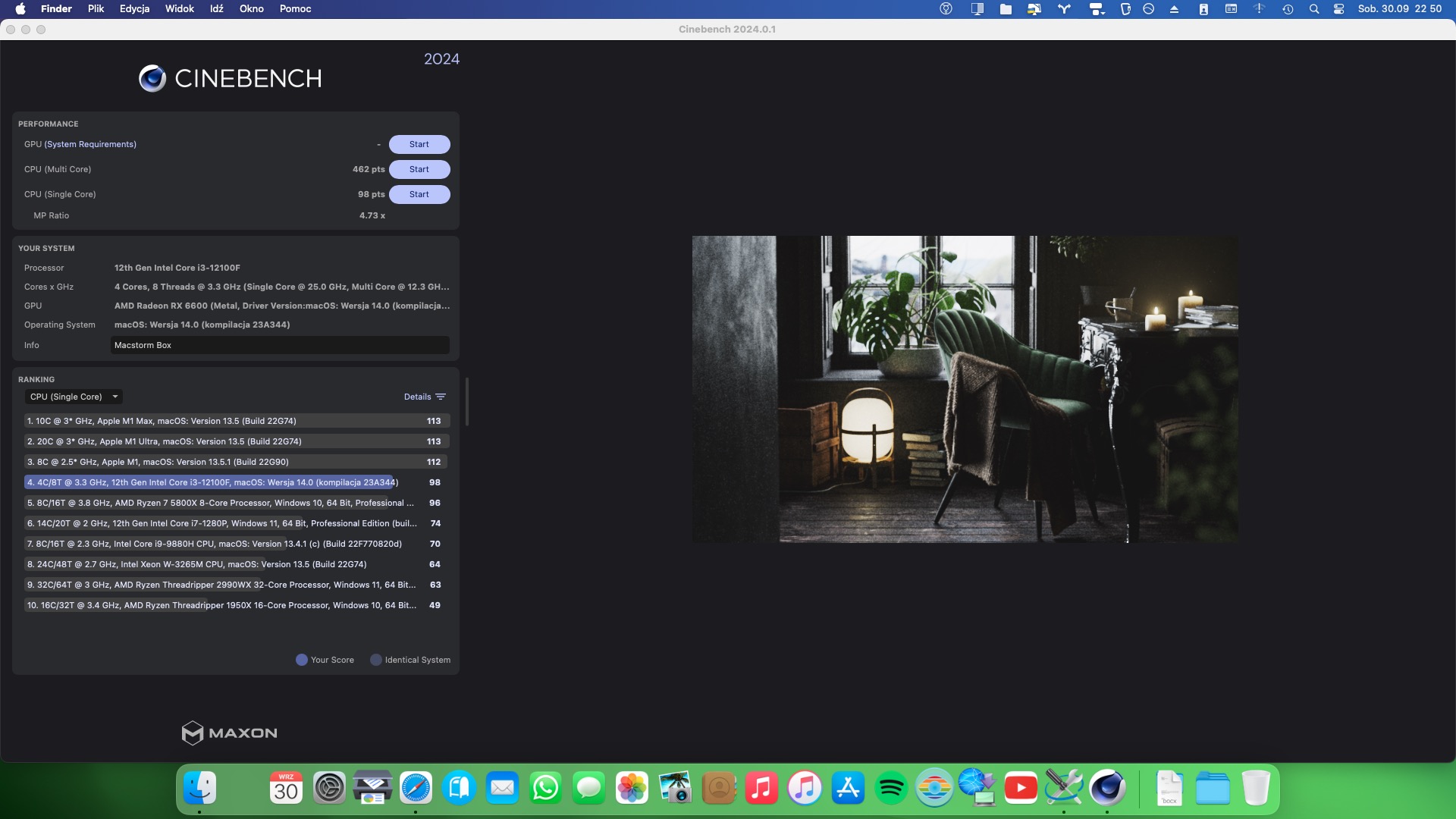This screenshot has width=1456, height=819.
Task: Open the Pomoc menu
Action: 295,9
